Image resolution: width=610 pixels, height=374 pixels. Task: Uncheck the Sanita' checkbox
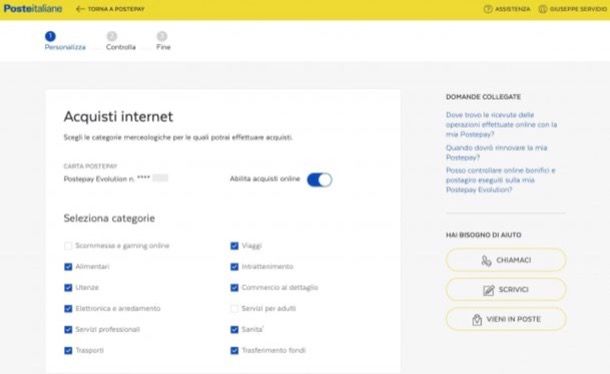(234, 330)
